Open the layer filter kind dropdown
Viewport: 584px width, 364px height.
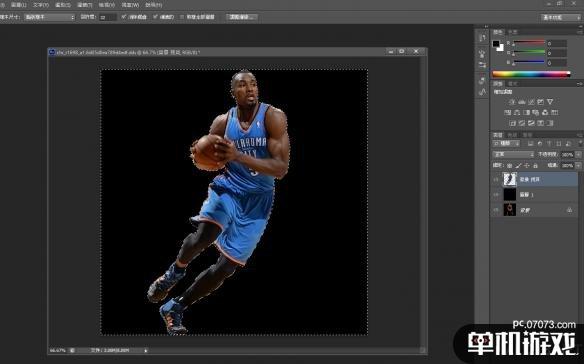tap(506, 143)
